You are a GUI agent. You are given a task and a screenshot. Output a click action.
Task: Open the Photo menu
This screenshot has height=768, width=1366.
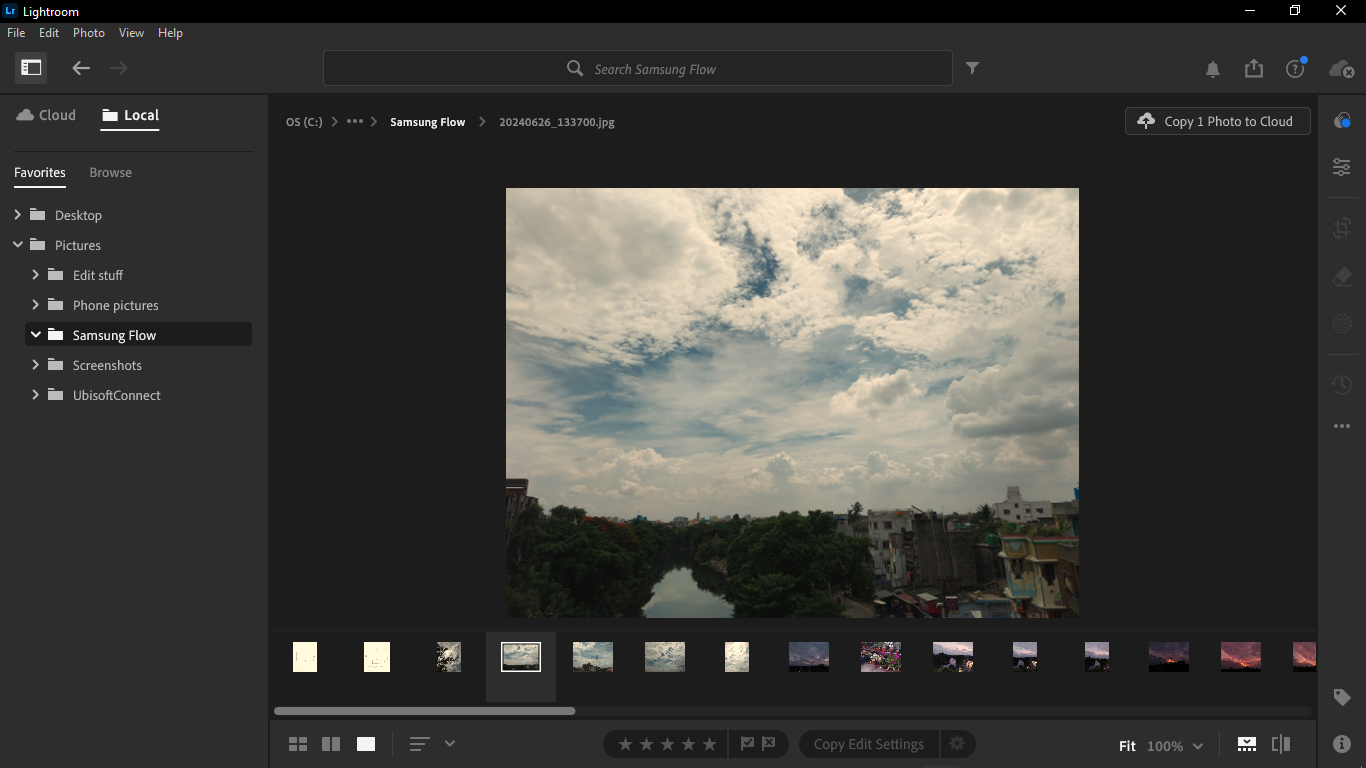pyautogui.click(x=89, y=32)
